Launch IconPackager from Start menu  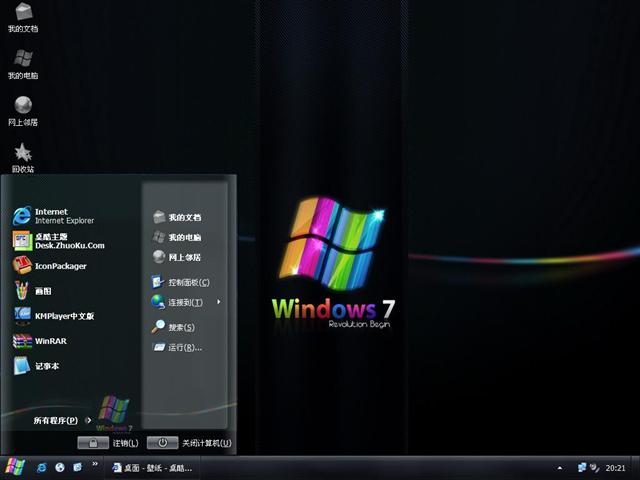click(x=49, y=266)
